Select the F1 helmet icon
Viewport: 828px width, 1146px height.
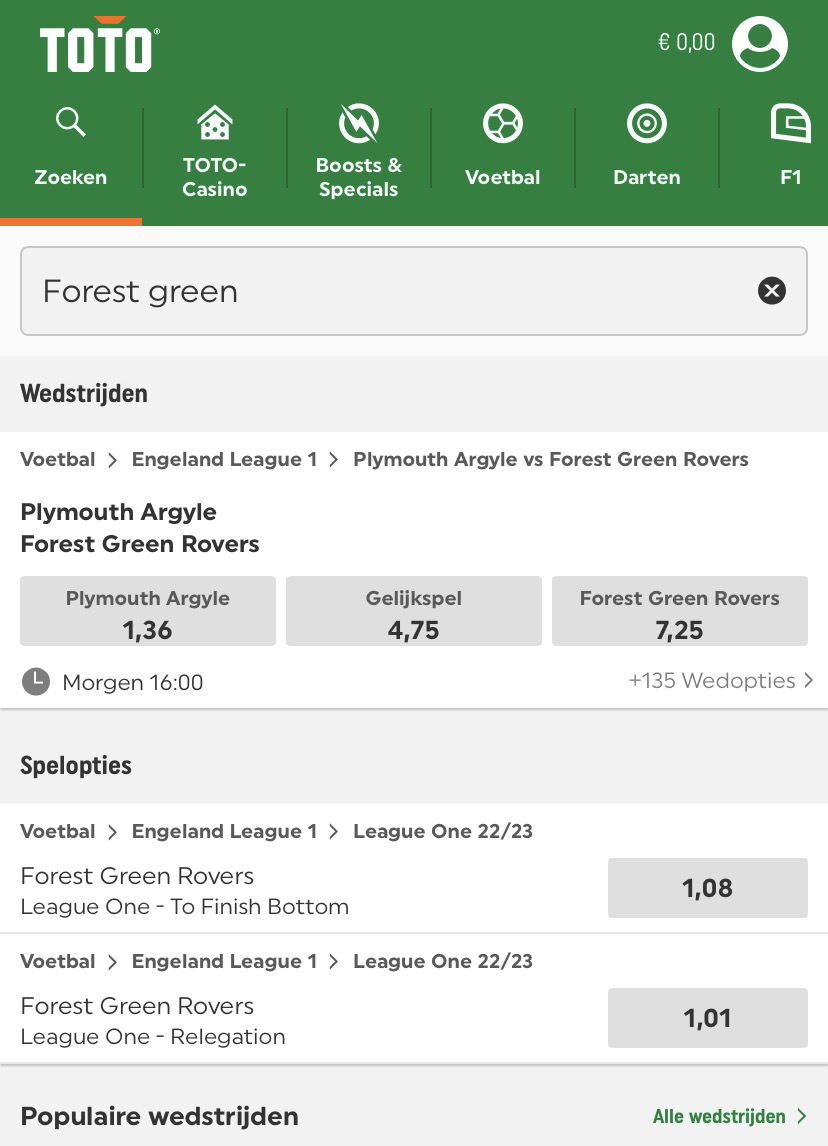pyautogui.click(x=790, y=124)
